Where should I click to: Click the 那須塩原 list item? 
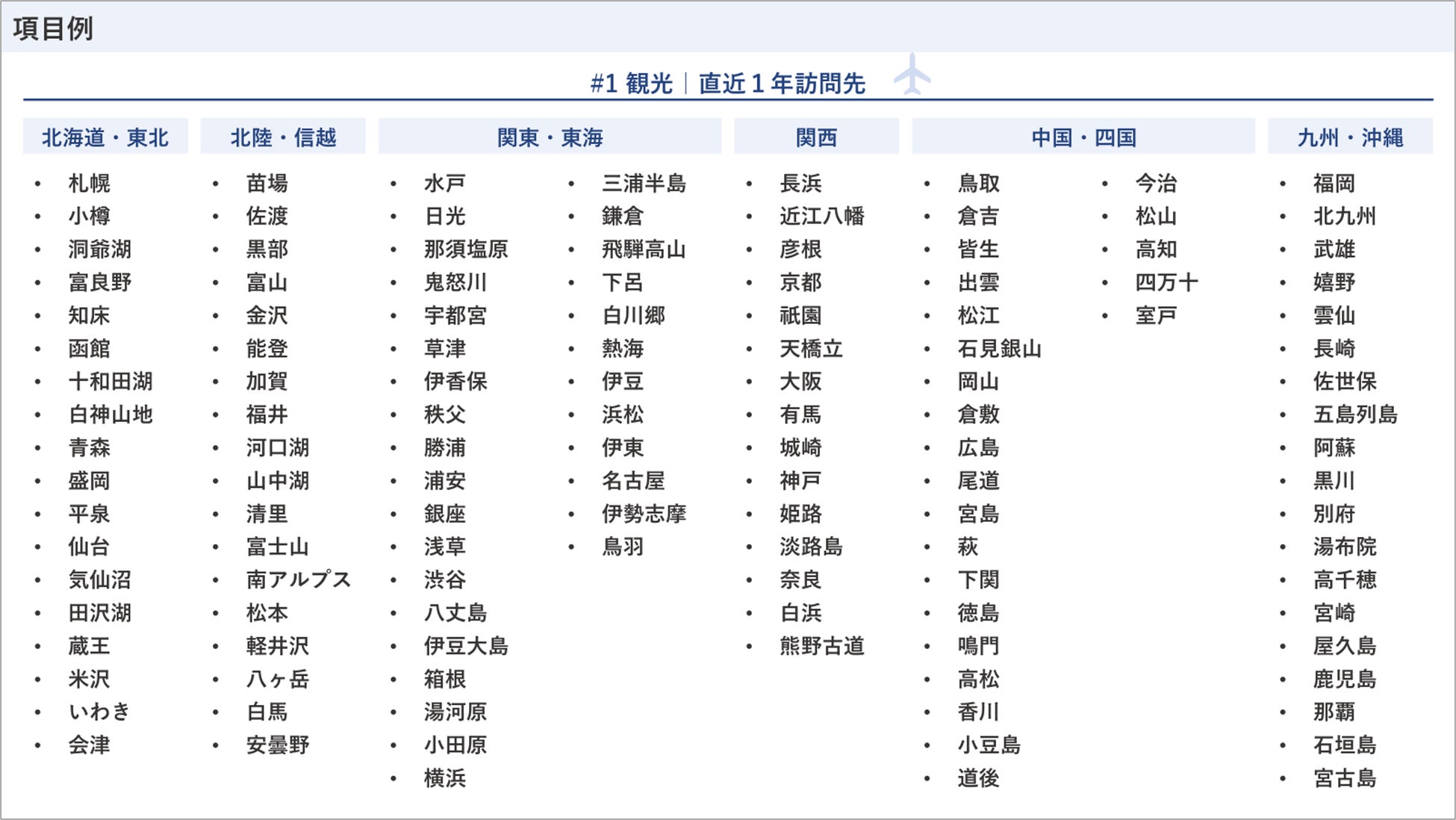[x=466, y=249]
